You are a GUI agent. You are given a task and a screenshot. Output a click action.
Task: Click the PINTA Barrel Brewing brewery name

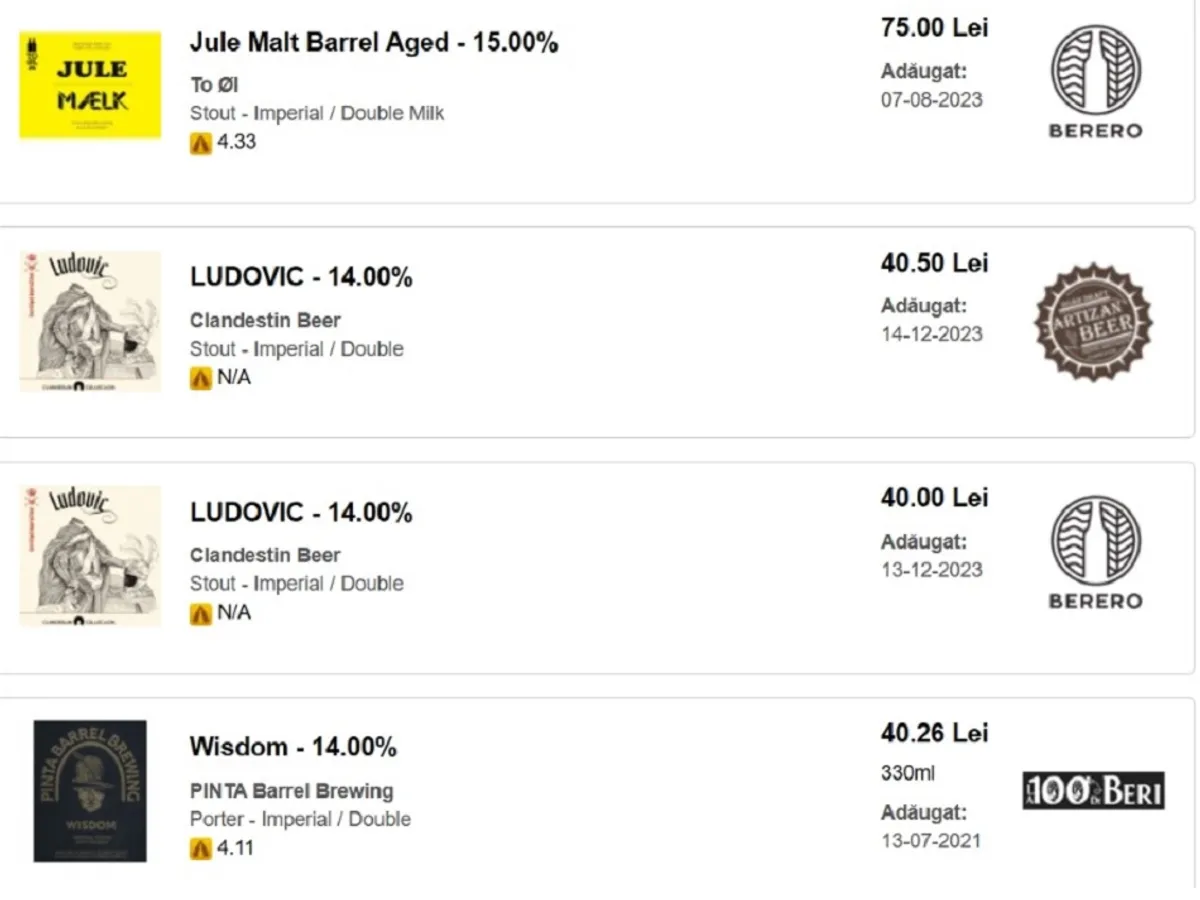coord(291,791)
